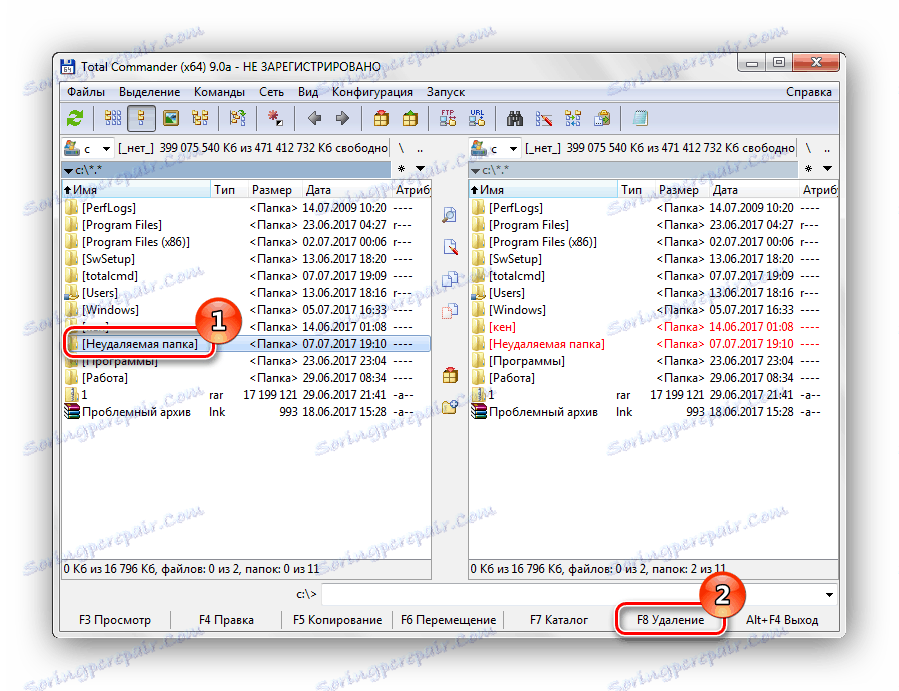Open the Notepad toolbar icon
Image resolution: width=899 pixels, height=691 pixels.
pos(640,118)
